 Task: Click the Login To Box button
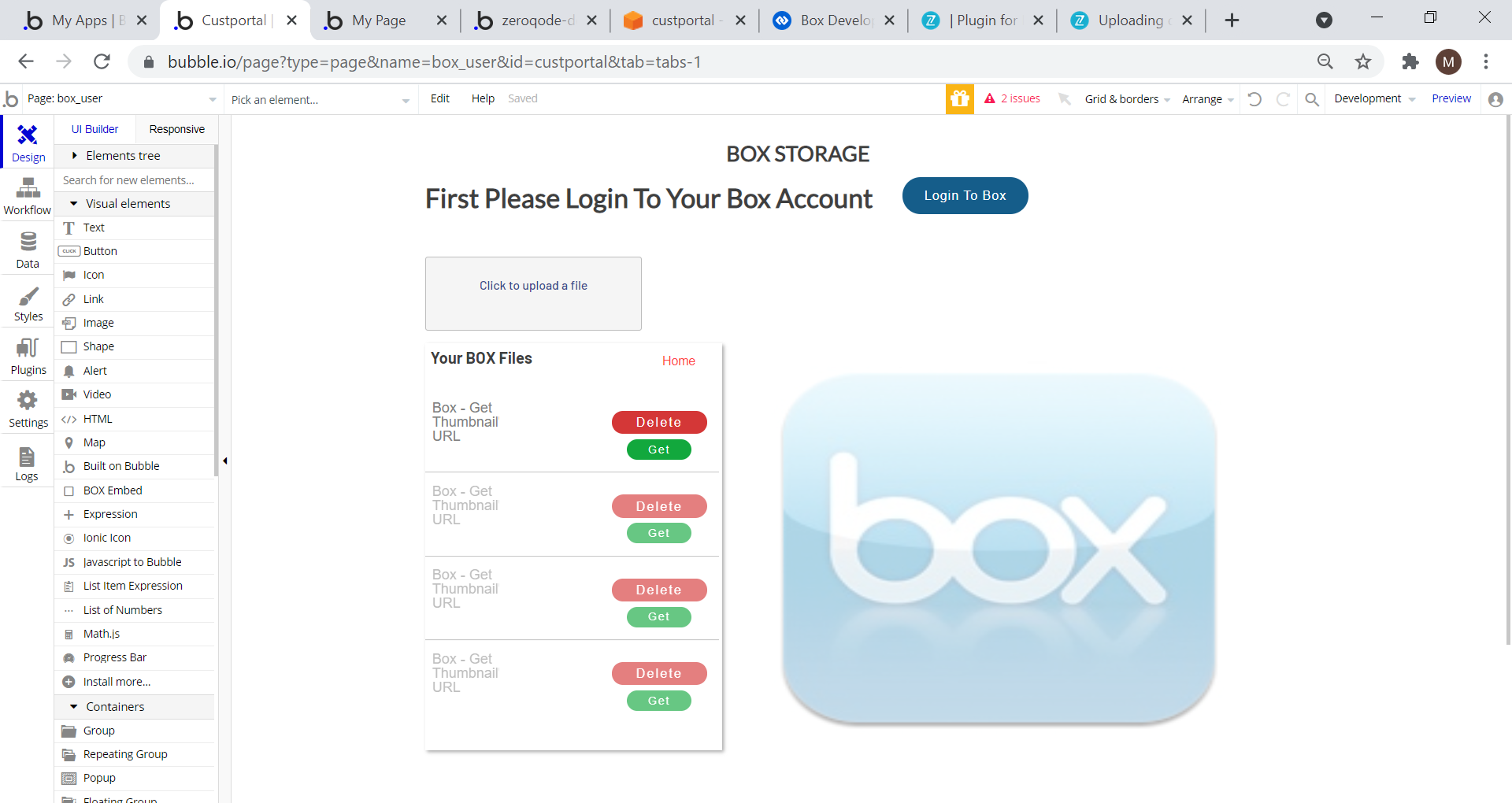pyautogui.click(x=965, y=195)
